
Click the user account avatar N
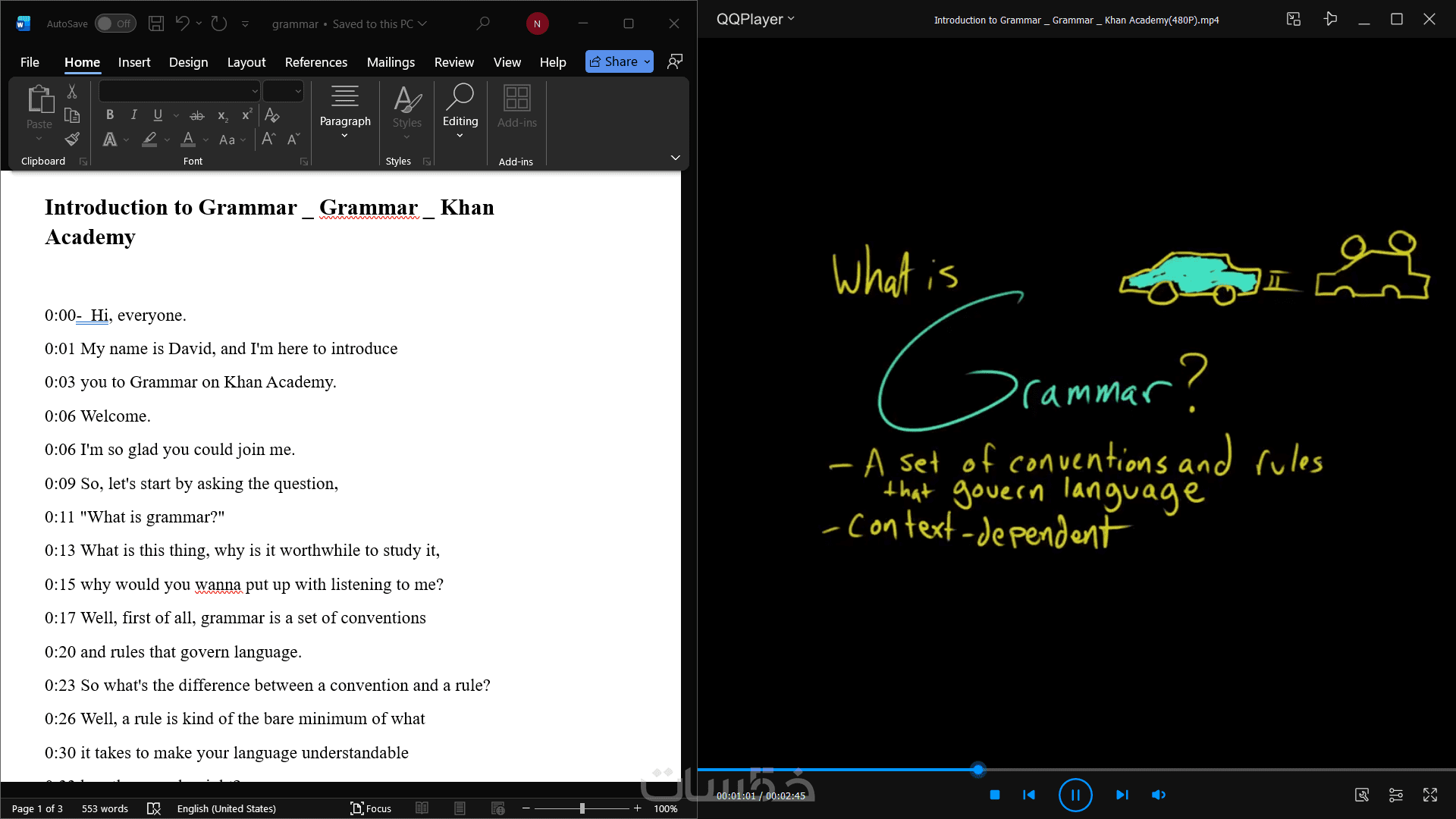(x=537, y=24)
